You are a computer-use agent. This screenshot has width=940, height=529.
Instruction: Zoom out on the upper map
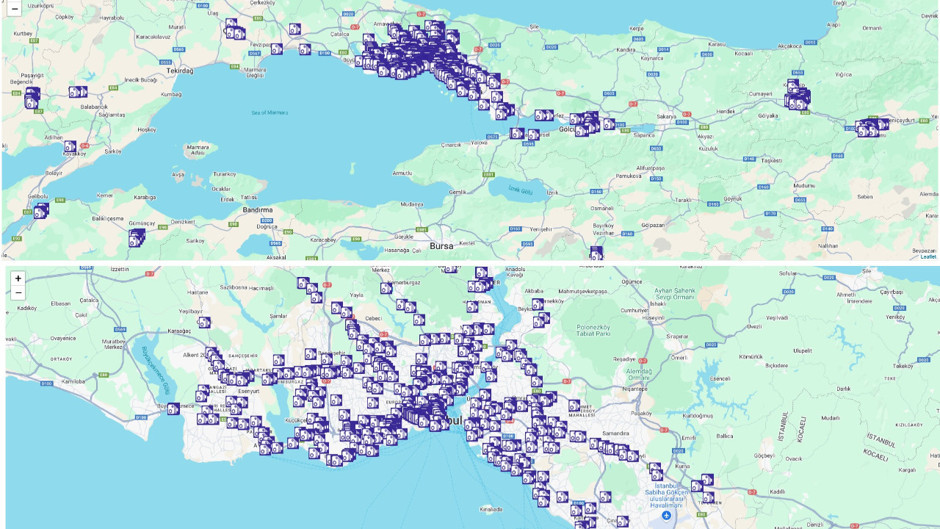tap(14, 9)
